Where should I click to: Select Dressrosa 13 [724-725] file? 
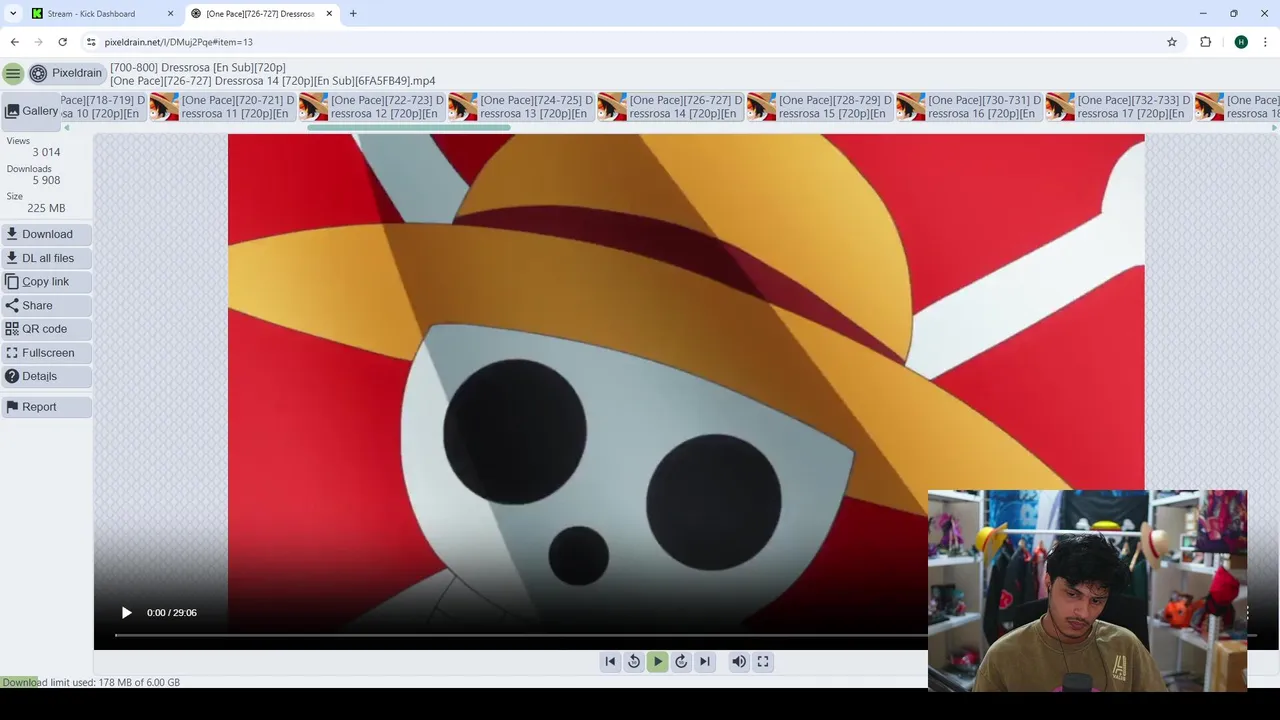(522, 107)
